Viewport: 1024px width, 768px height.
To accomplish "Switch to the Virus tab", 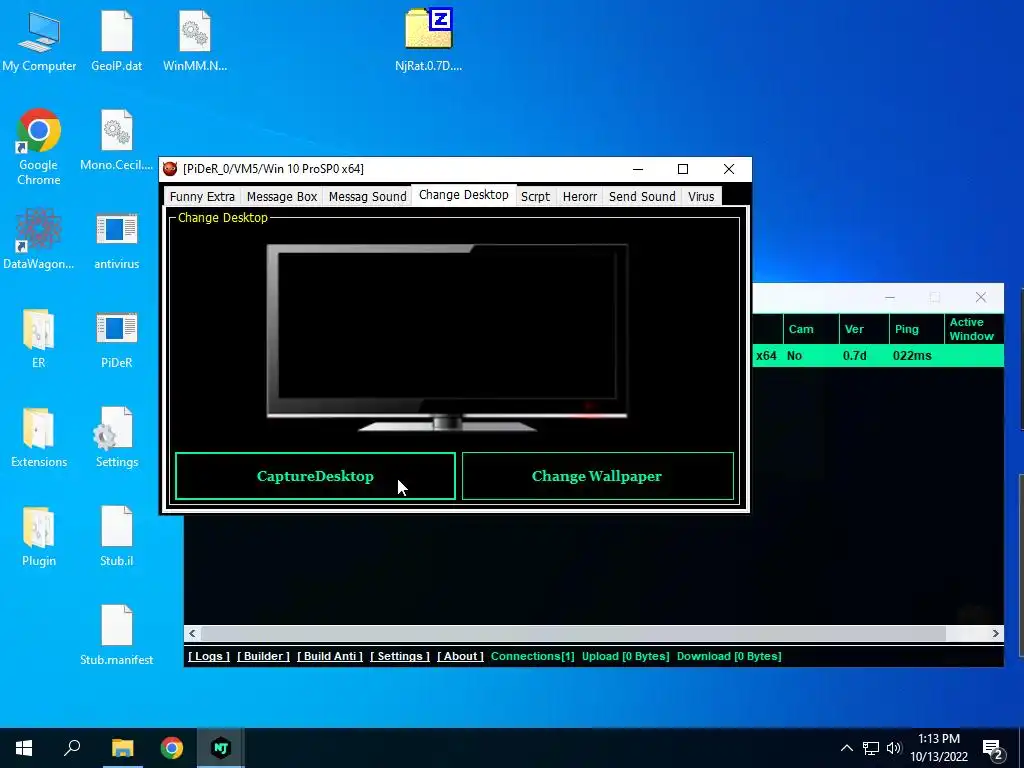I will 701,197.
